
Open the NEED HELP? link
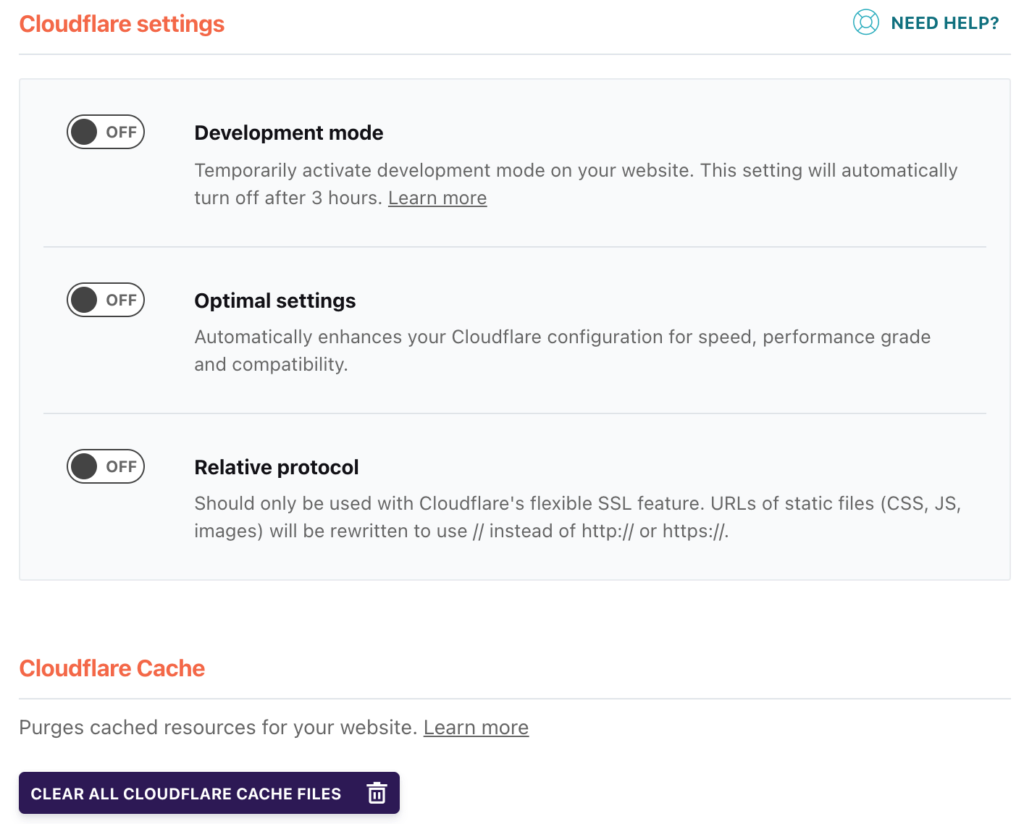944,24
